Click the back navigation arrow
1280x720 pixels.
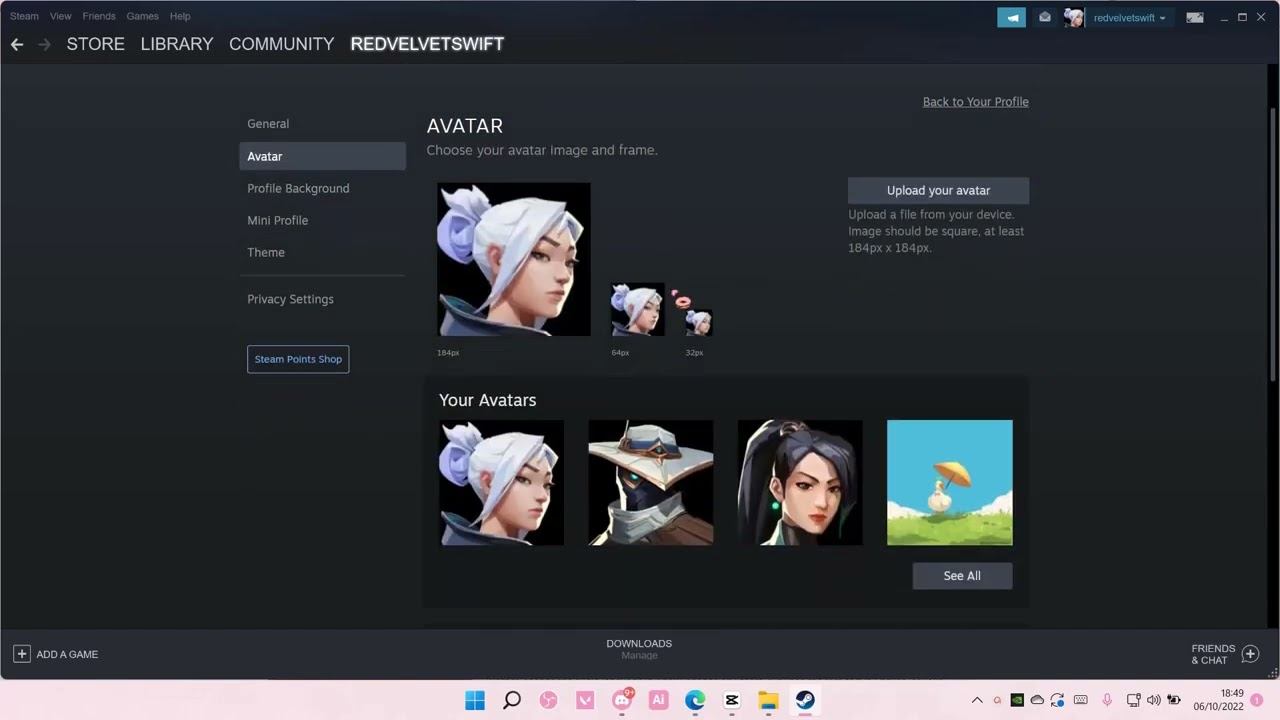pyautogui.click(x=17, y=44)
